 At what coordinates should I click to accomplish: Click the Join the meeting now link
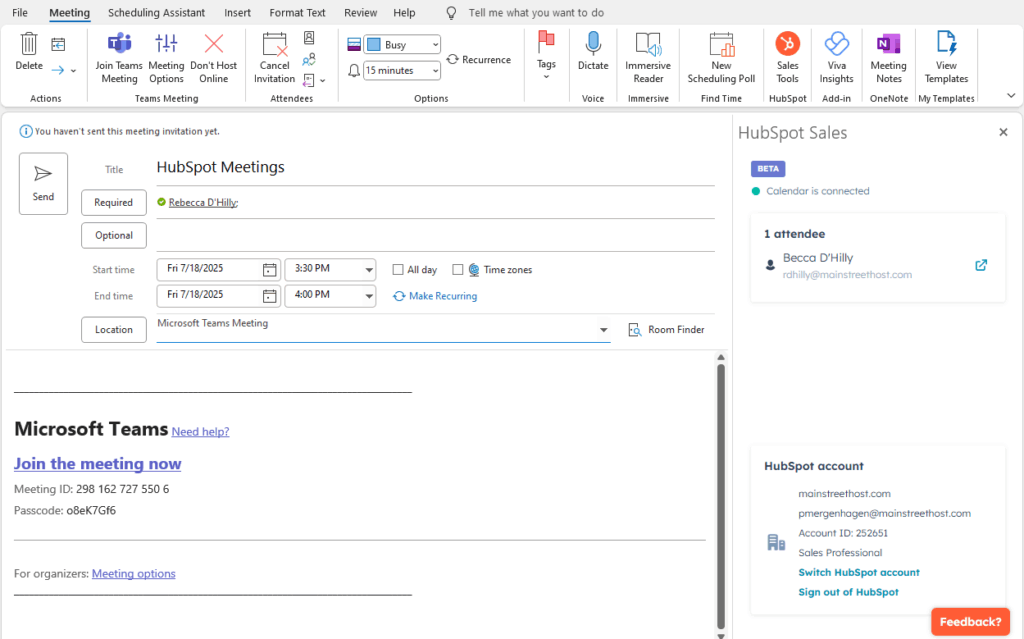pyautogui.click(x=97, y=463)
